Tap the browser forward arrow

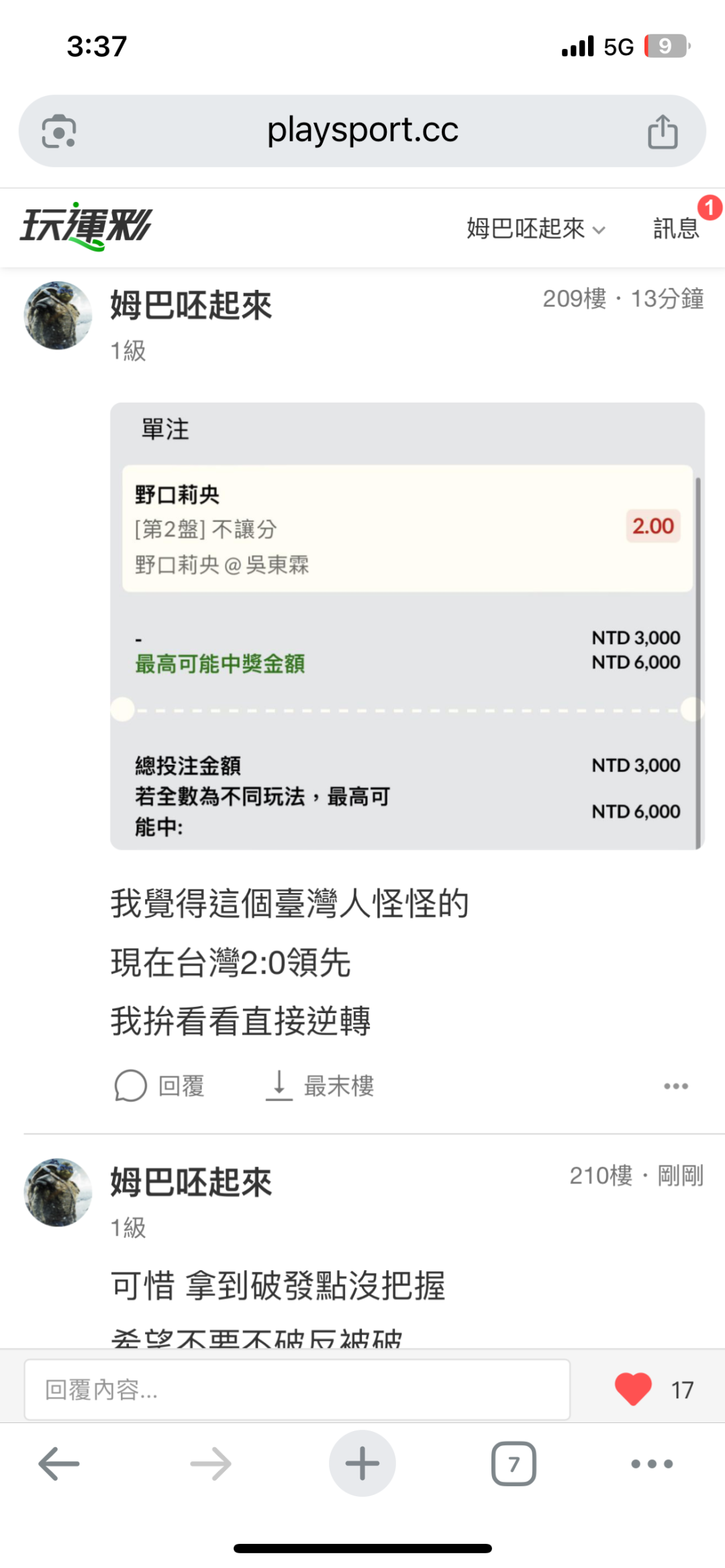click(x=211, y=1464)
